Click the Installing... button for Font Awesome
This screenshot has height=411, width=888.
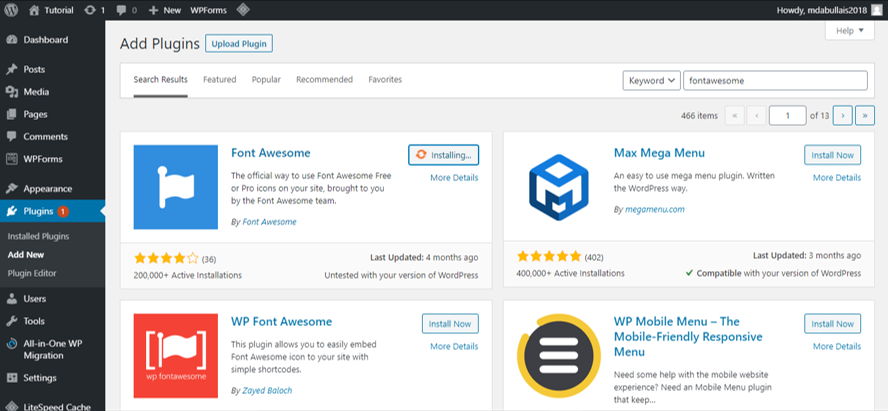(443, 155)
